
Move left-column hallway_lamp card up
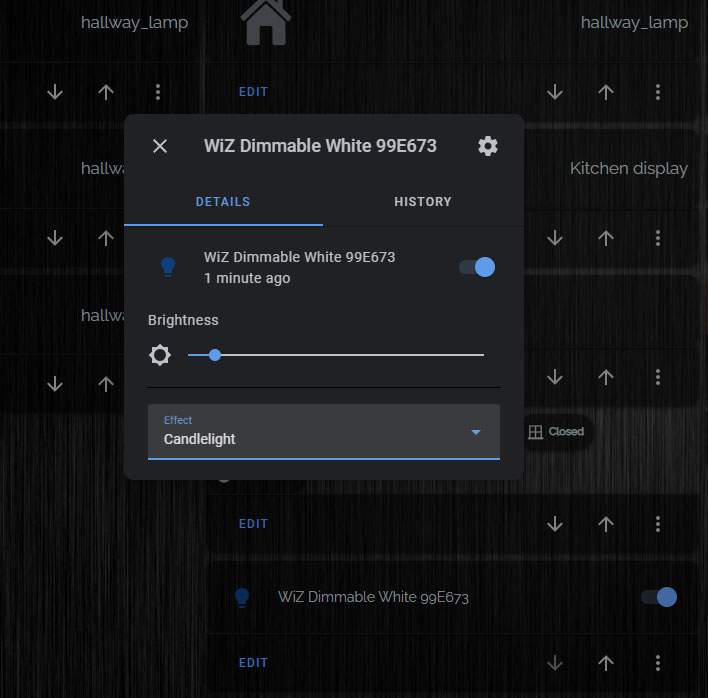click(106, 93)
